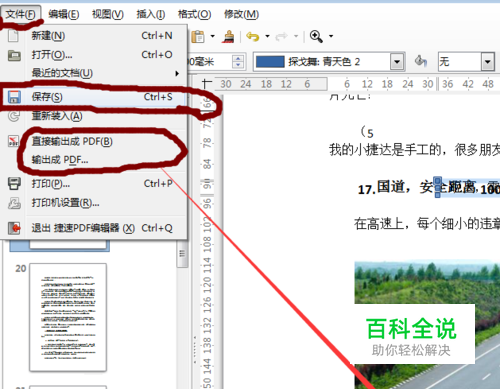This screenshot has height=389, width=500.
Task: Open the 无 fill style dropdown
Action: click(x=488, y=62)
